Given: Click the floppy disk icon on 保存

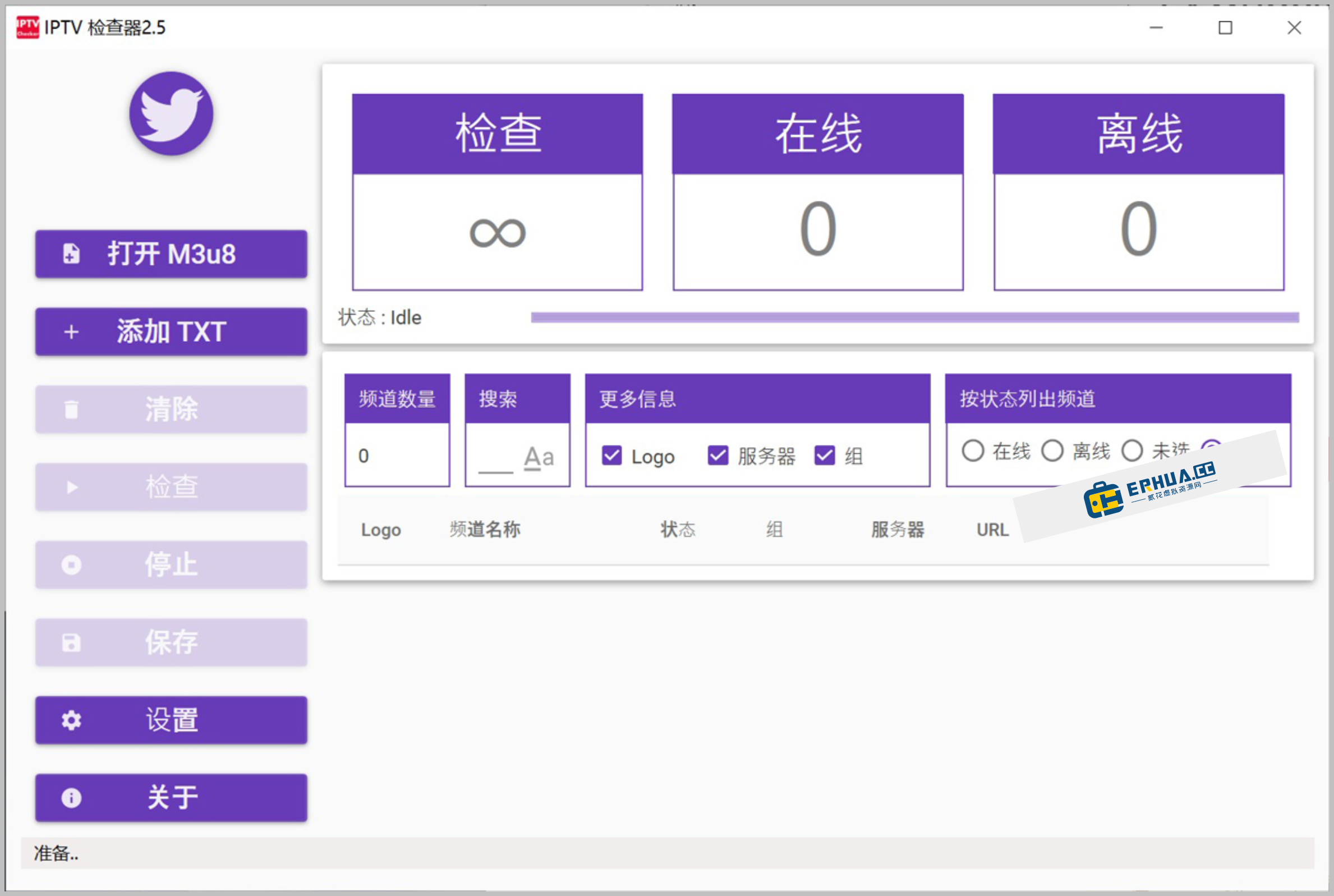Looking at the screenshot, I should [x=71, y=642].
